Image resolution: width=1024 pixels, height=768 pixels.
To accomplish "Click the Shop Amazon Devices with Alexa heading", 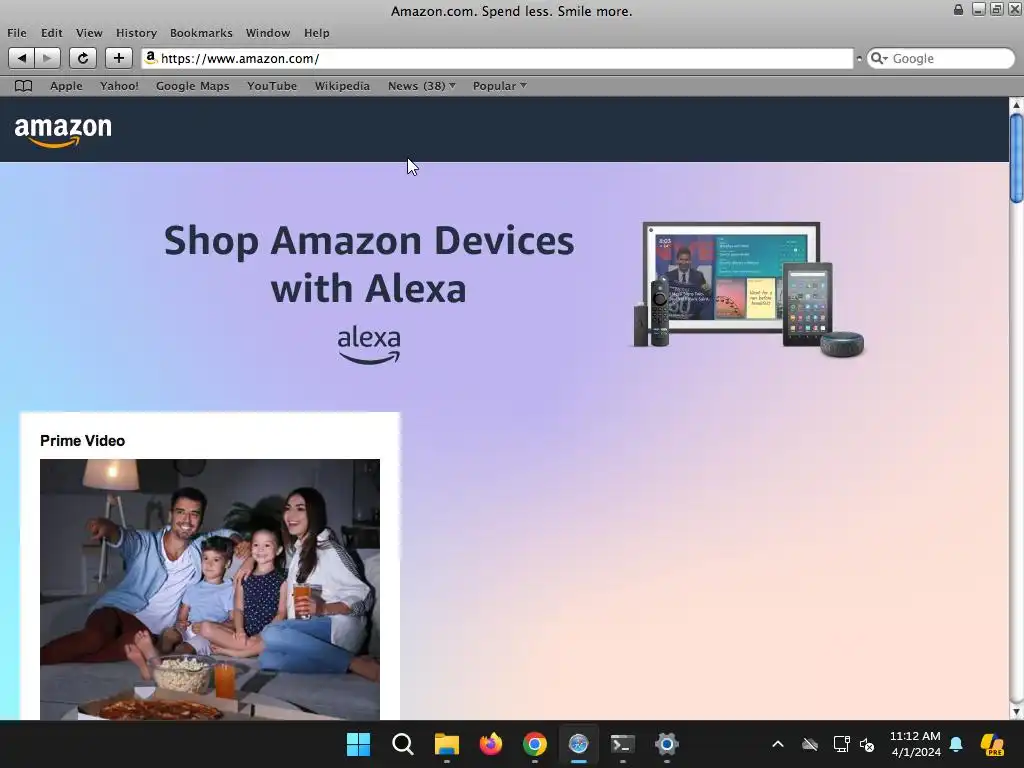I will coord(369,264).
